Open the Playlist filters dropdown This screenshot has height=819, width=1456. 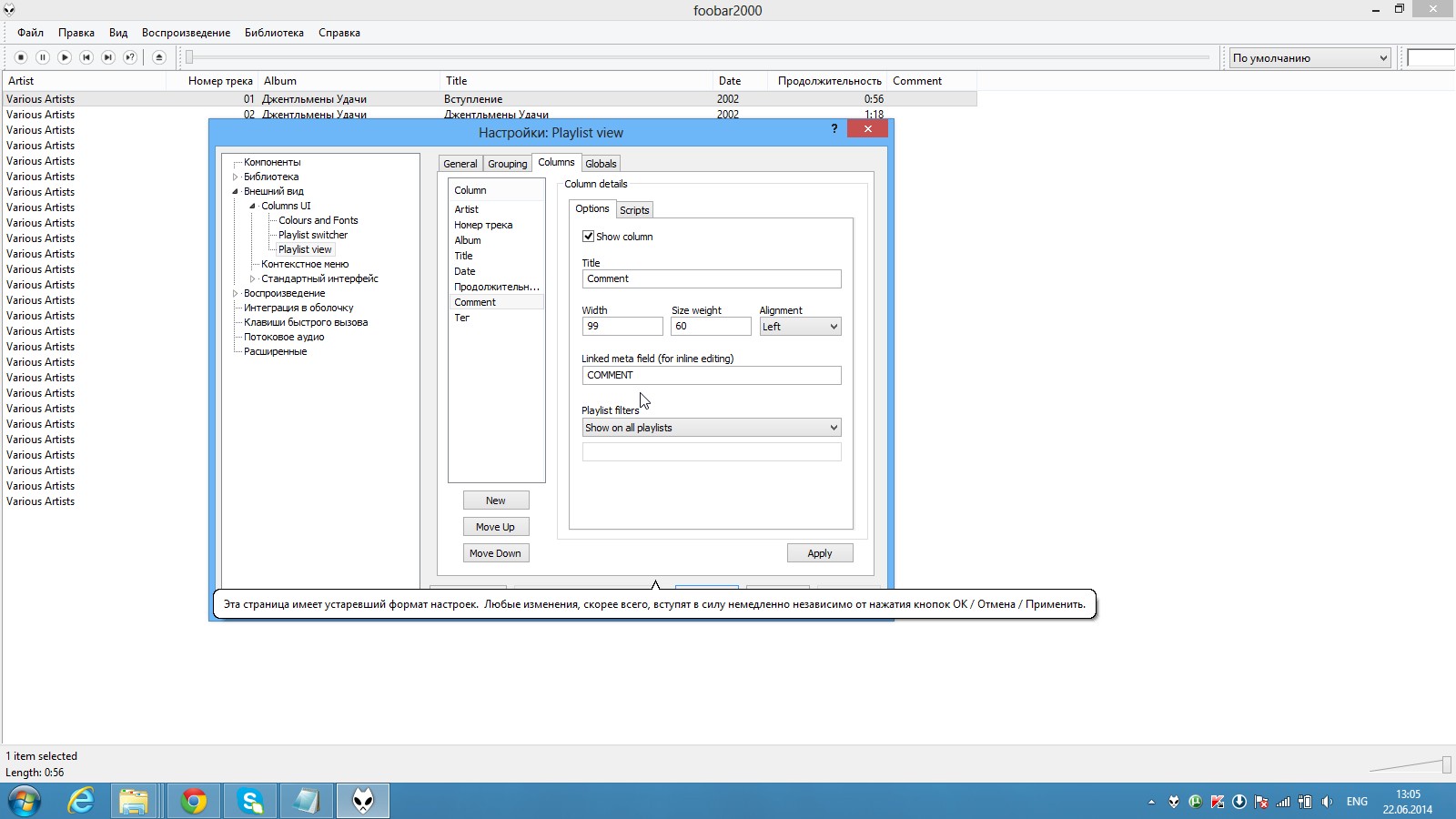point(711,428)
